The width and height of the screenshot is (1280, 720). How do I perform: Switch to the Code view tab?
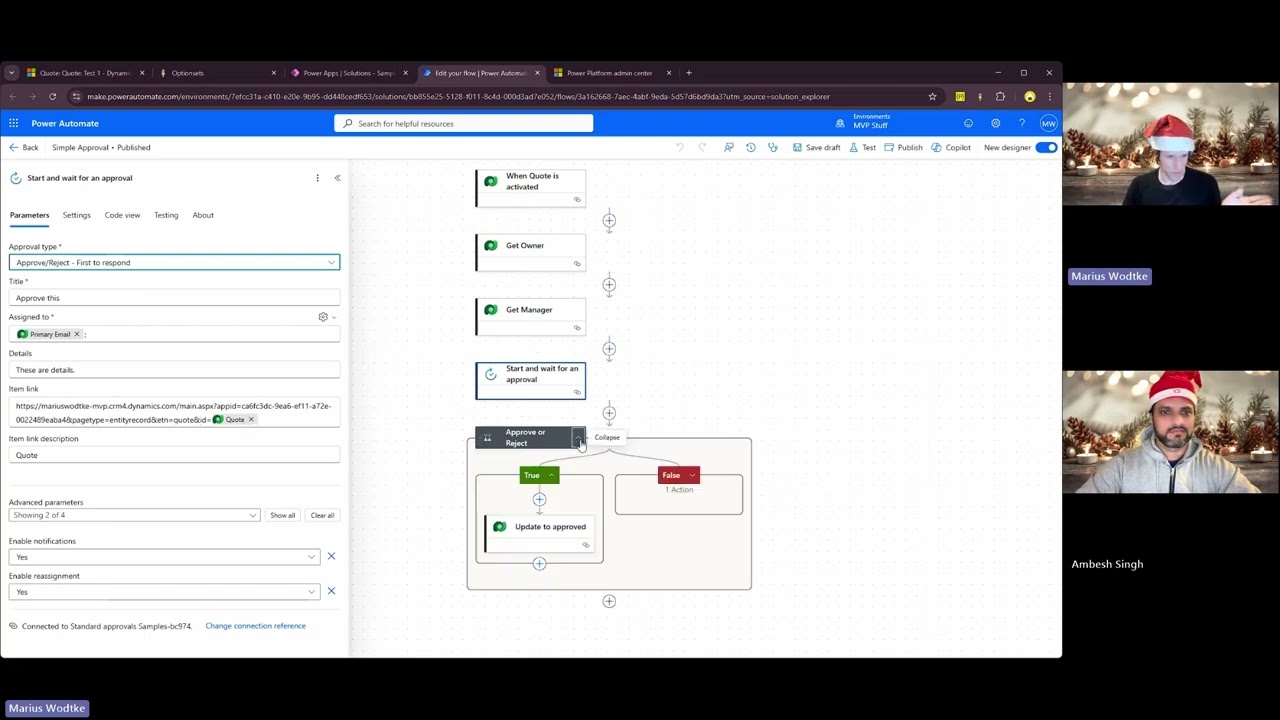(x=122, y=215)
